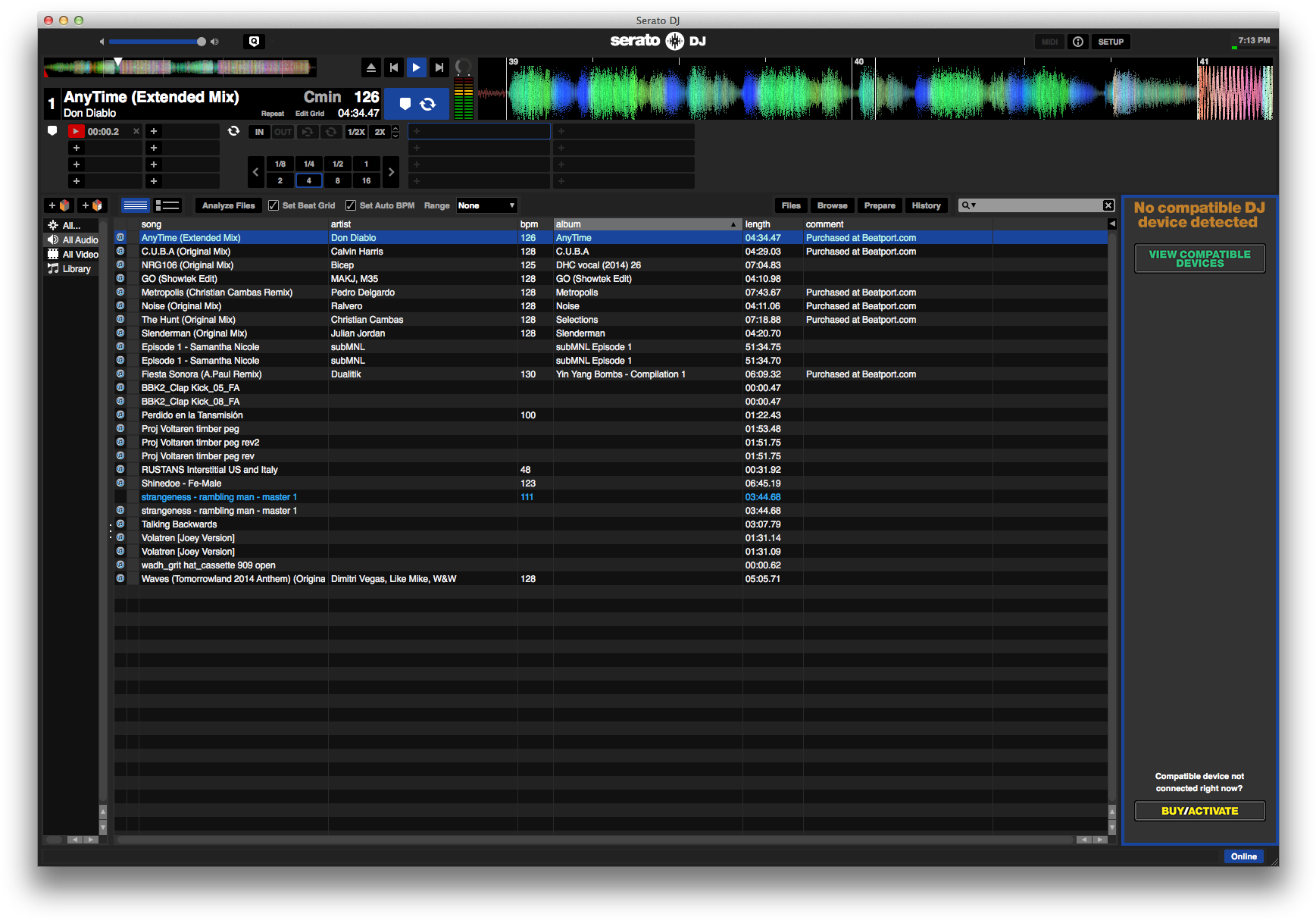Image resolution: width=1316 pixels, height=920 pixels.
Task: Click the quantize Q button
Action: tap(255, 42)
